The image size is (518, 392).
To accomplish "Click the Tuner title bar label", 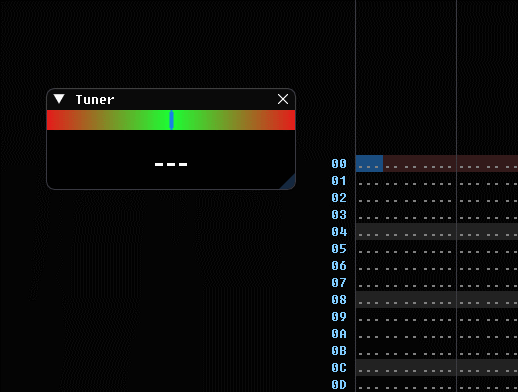I will [x=95, y=99].
